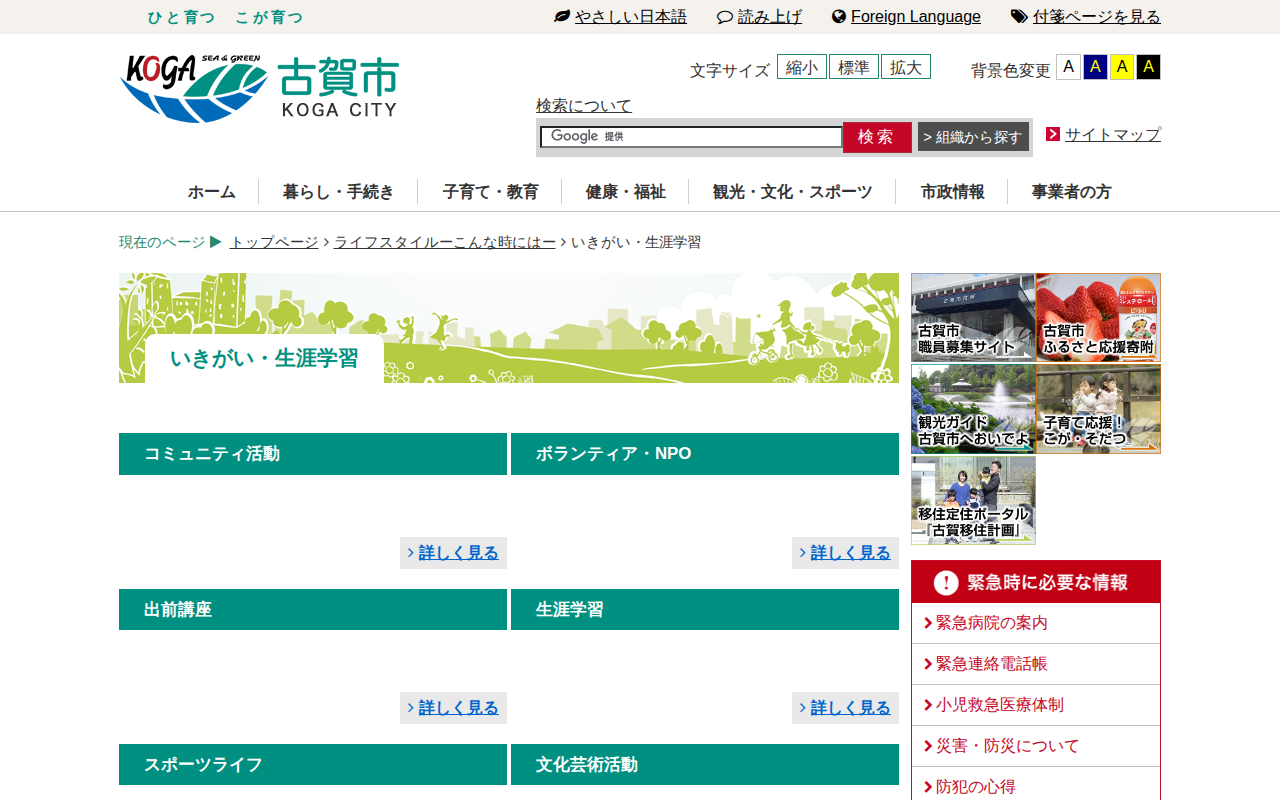This screenshot has width=1280, height=800.
Task: Click the スポーツライフ heading
Action: click(313, 765)
